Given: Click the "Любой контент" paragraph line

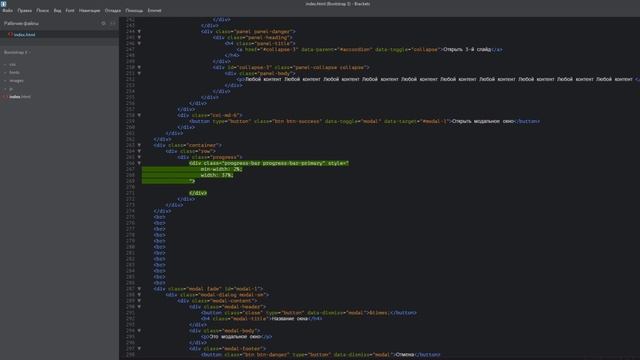Looking at the screenshot, I should tap(438, 79).
